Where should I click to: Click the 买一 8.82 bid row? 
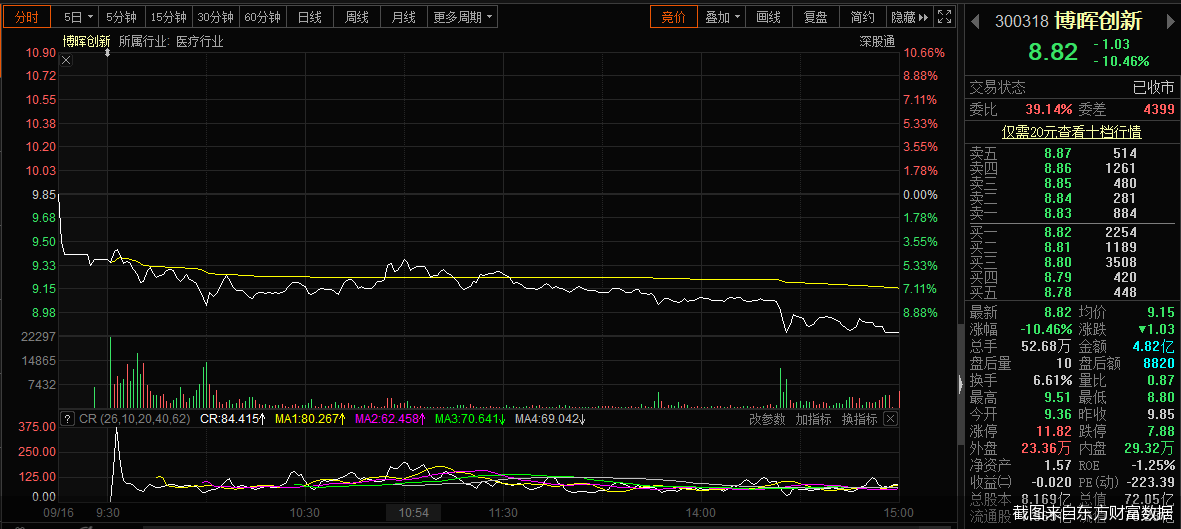pyautogui.click(x=1071, y=232)
